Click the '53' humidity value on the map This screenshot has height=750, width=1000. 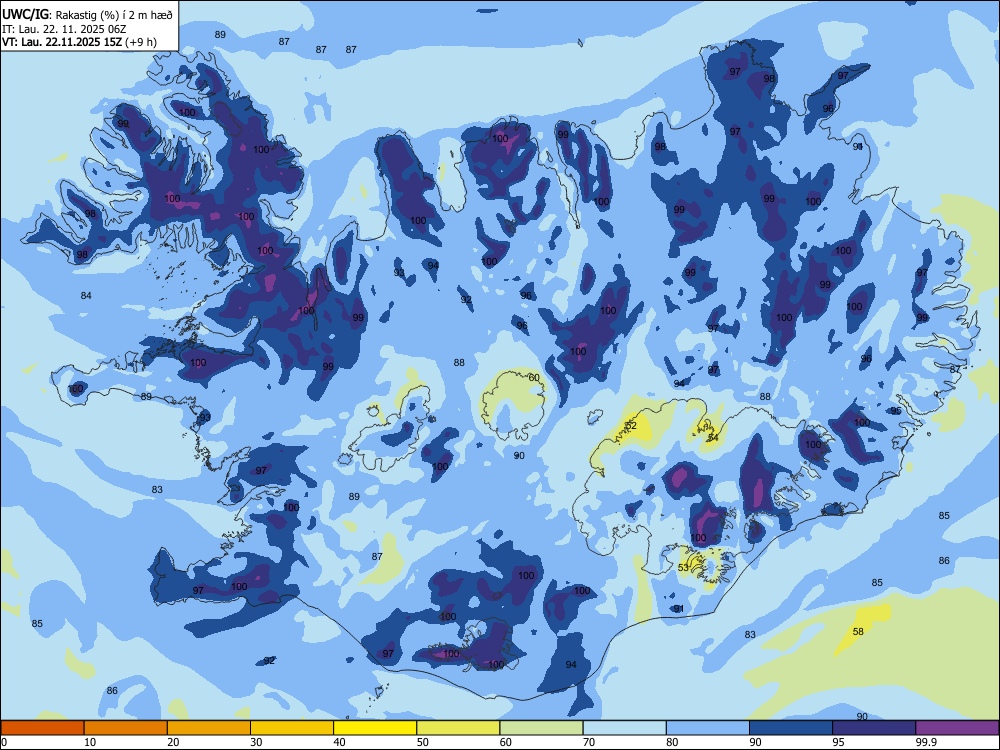[x=683, y=568]
